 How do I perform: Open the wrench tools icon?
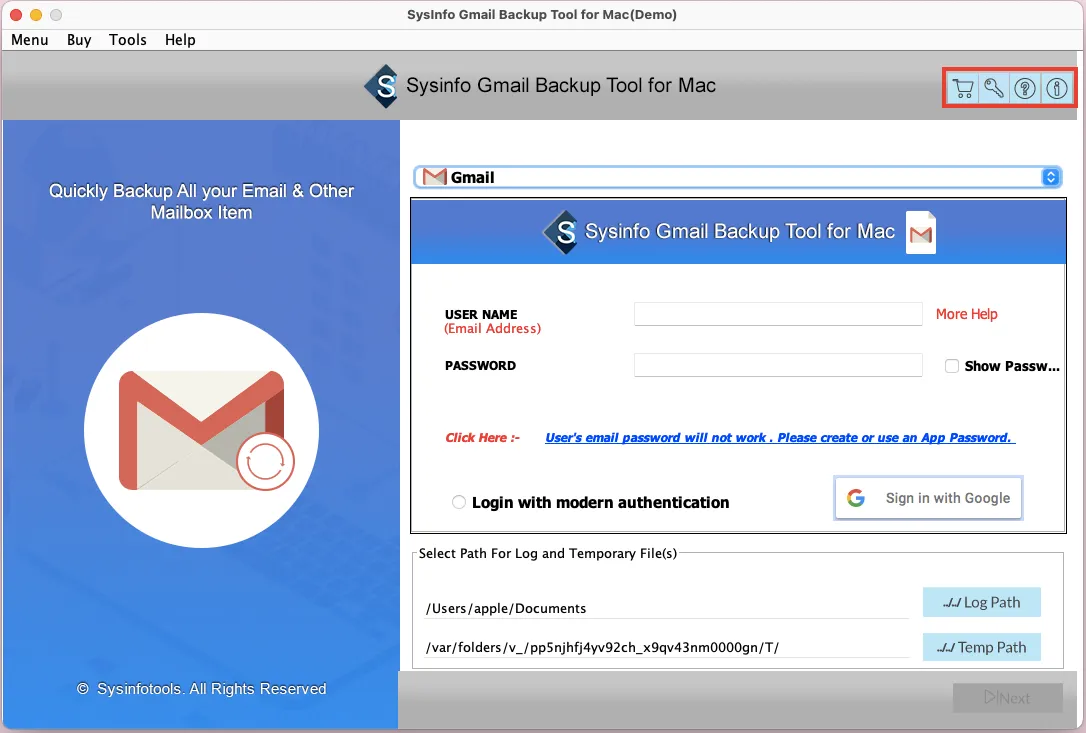[993, 88]
